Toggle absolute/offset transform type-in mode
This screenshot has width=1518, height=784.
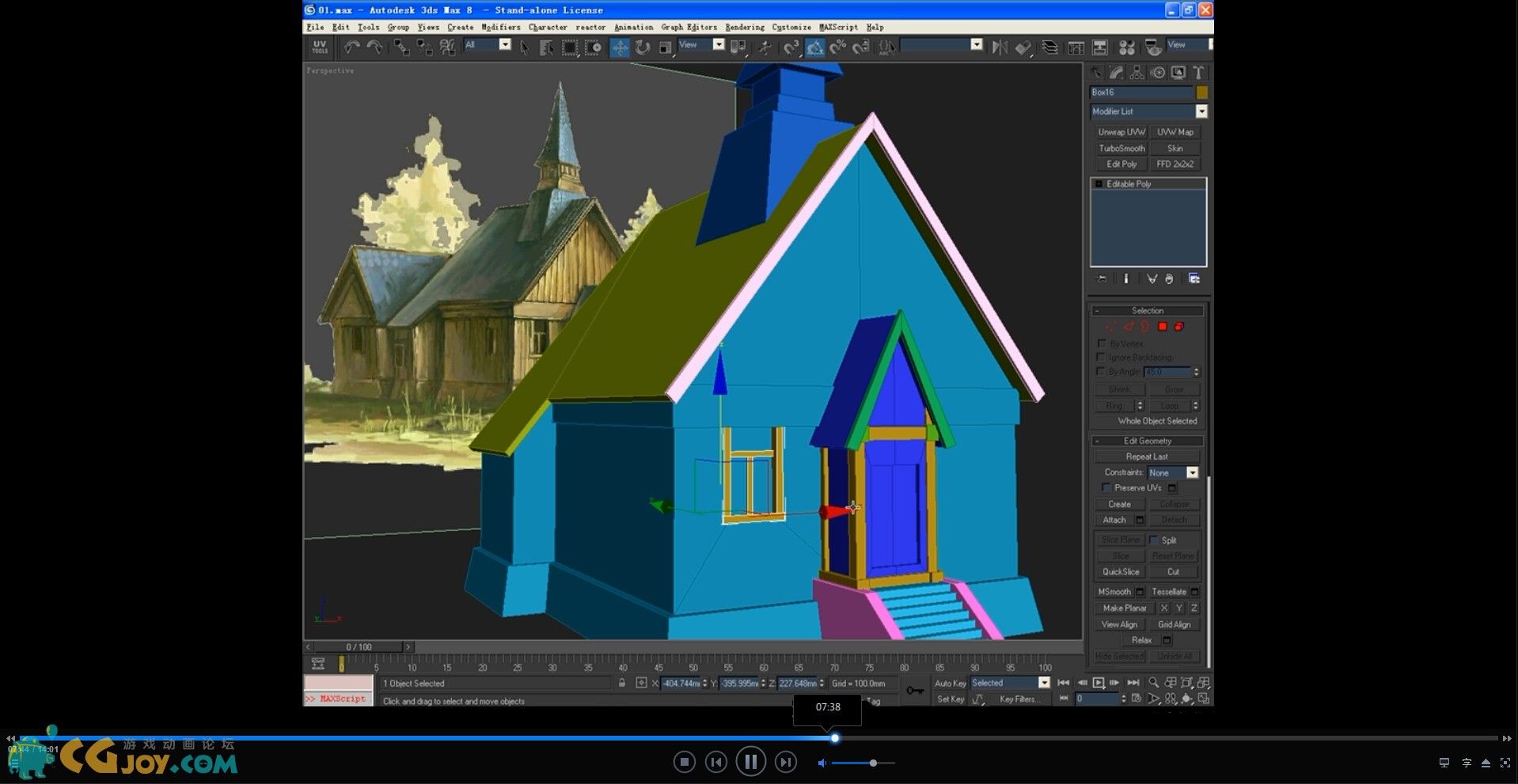(641, 683)
